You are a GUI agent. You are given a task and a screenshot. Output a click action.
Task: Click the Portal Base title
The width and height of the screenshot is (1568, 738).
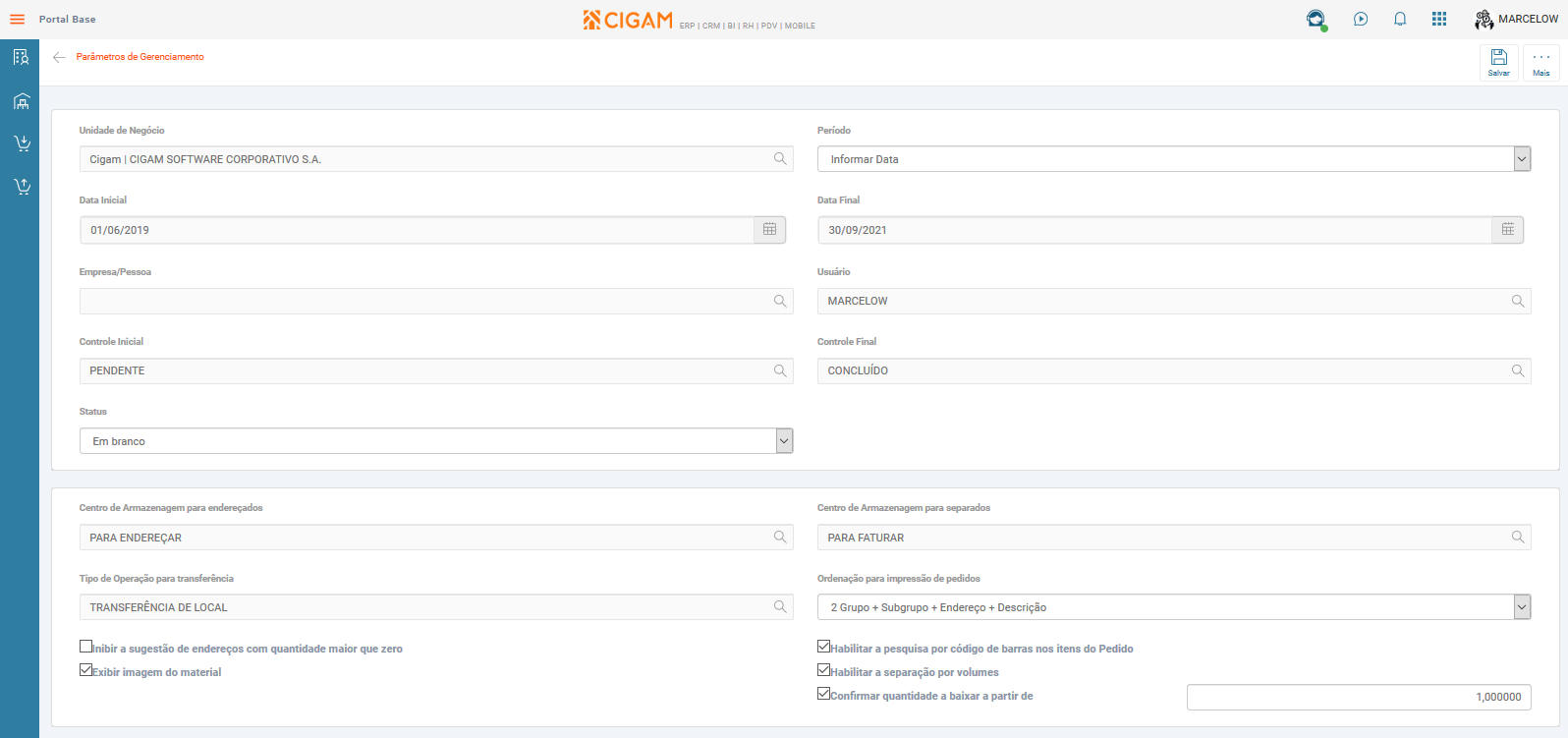point(68,20)
